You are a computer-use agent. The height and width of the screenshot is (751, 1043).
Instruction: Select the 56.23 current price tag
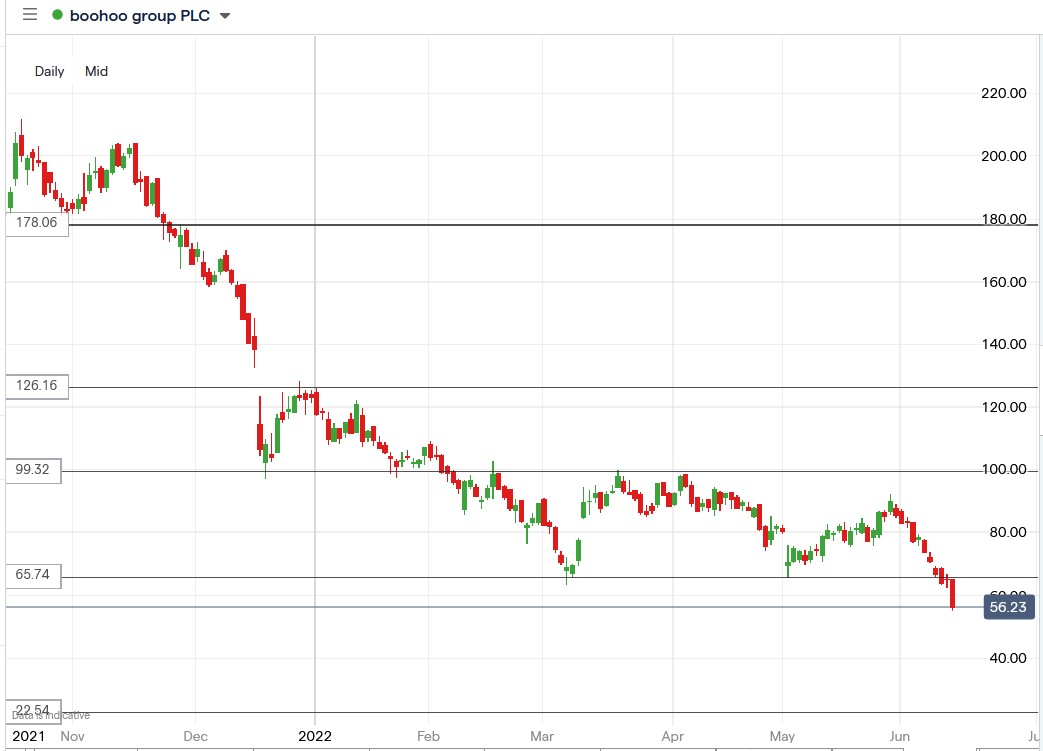click(1009, 607)
